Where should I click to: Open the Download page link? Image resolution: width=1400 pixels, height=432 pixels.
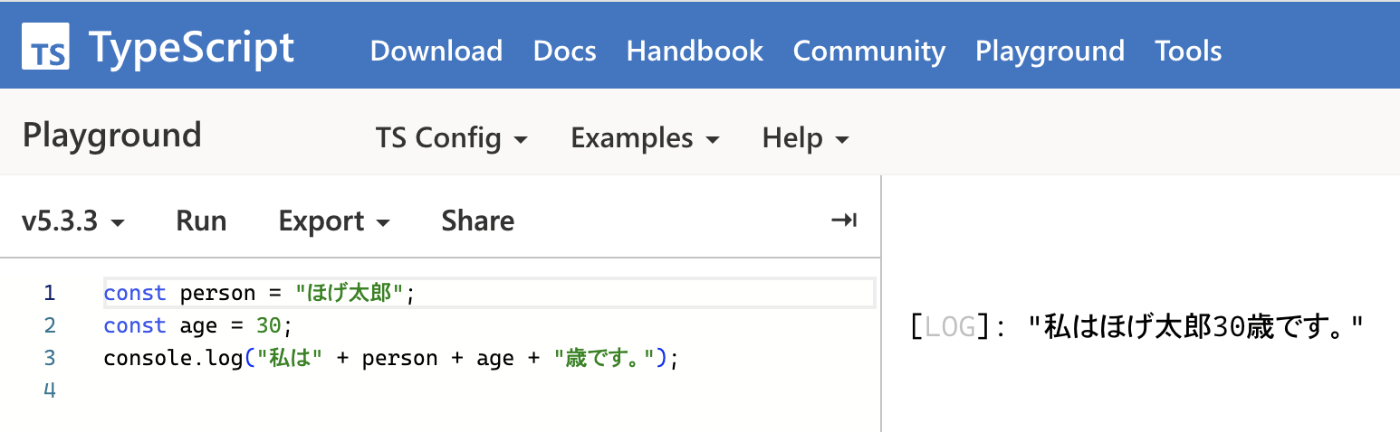click(x=436, y=51)
